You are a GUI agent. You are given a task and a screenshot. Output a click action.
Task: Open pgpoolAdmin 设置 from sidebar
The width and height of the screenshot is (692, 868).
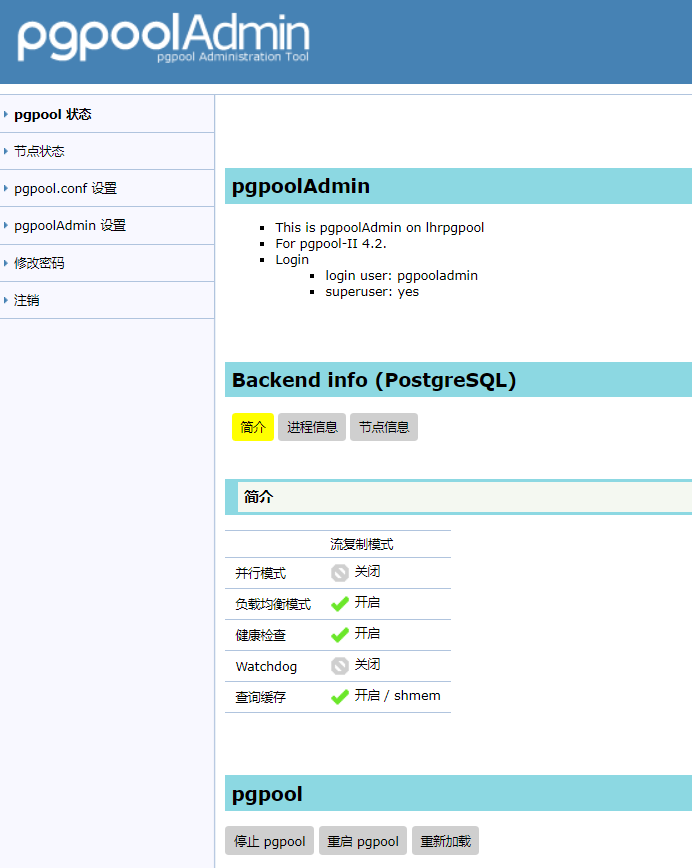[x=70, y=226]
